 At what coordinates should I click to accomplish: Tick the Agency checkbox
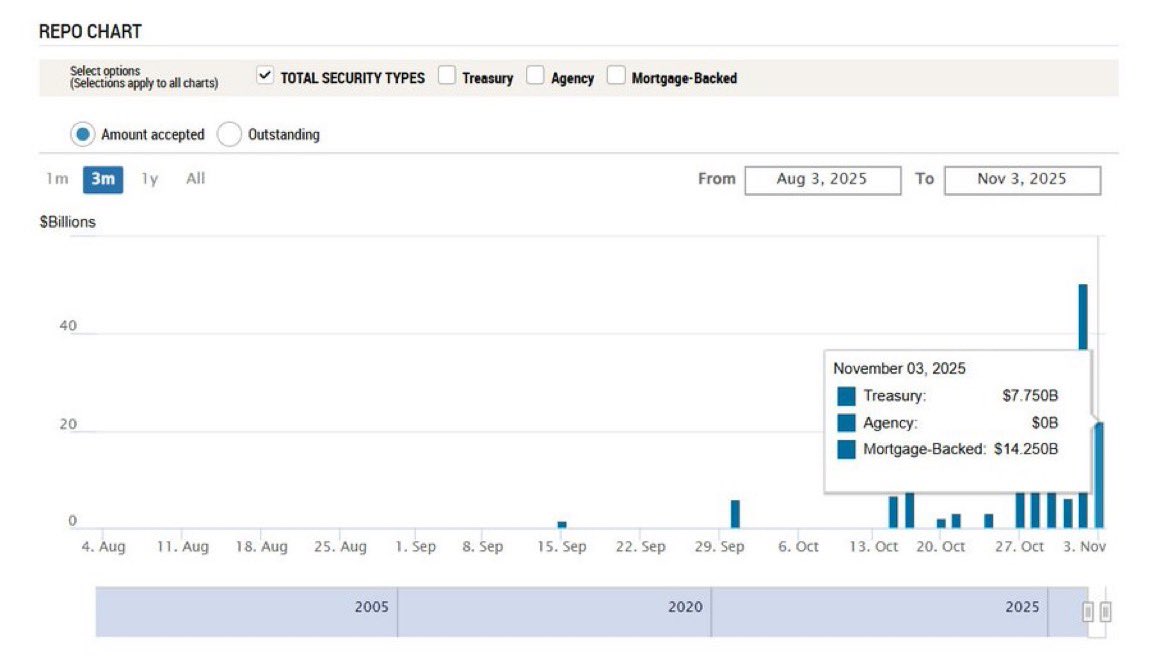[x=536, y=76]
